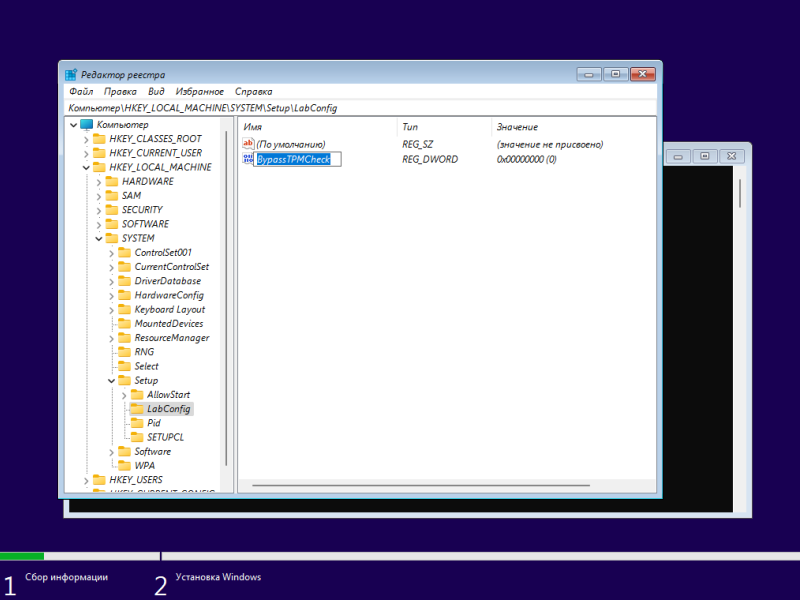
Task: Minimize the background console window
Action: click(678, 156)
